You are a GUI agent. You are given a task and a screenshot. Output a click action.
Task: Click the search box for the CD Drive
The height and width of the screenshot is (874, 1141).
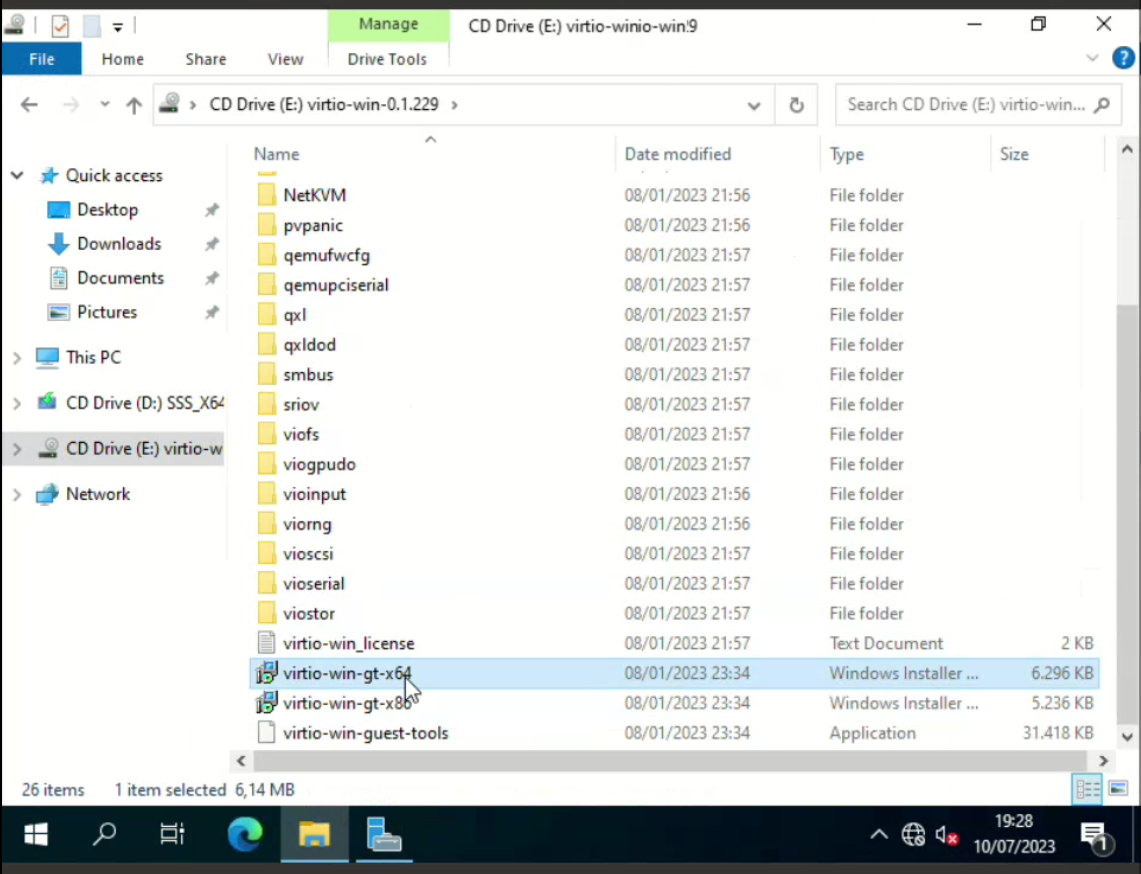[x=965, y=105]
